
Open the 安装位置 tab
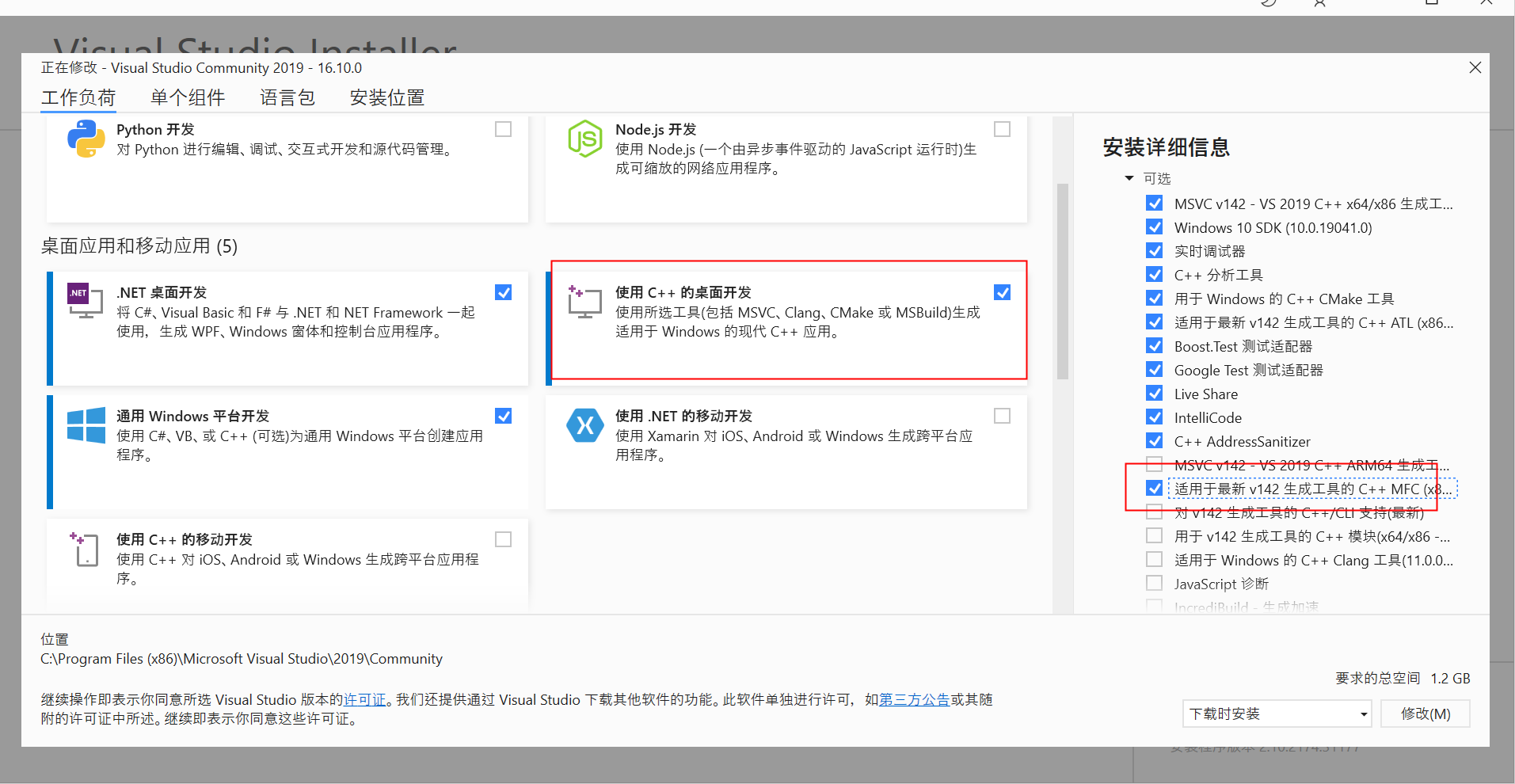pos(387,97)
